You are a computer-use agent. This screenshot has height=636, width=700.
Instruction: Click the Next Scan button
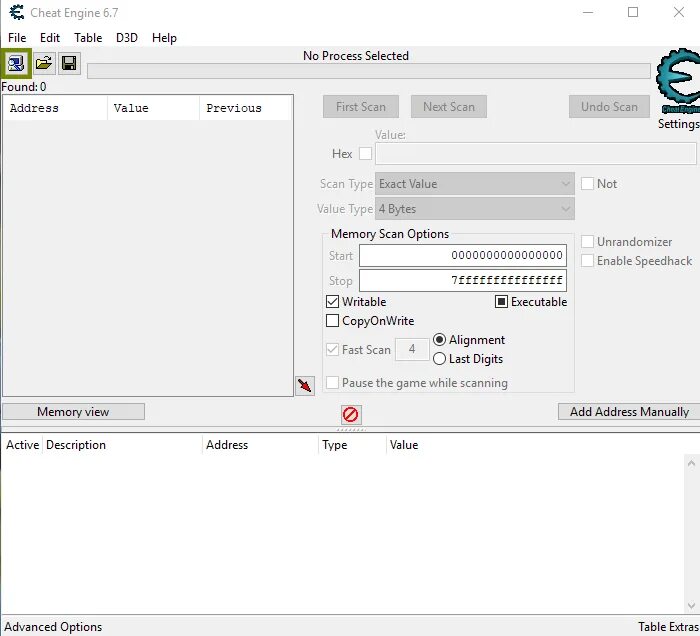click(x=449, y=107)
